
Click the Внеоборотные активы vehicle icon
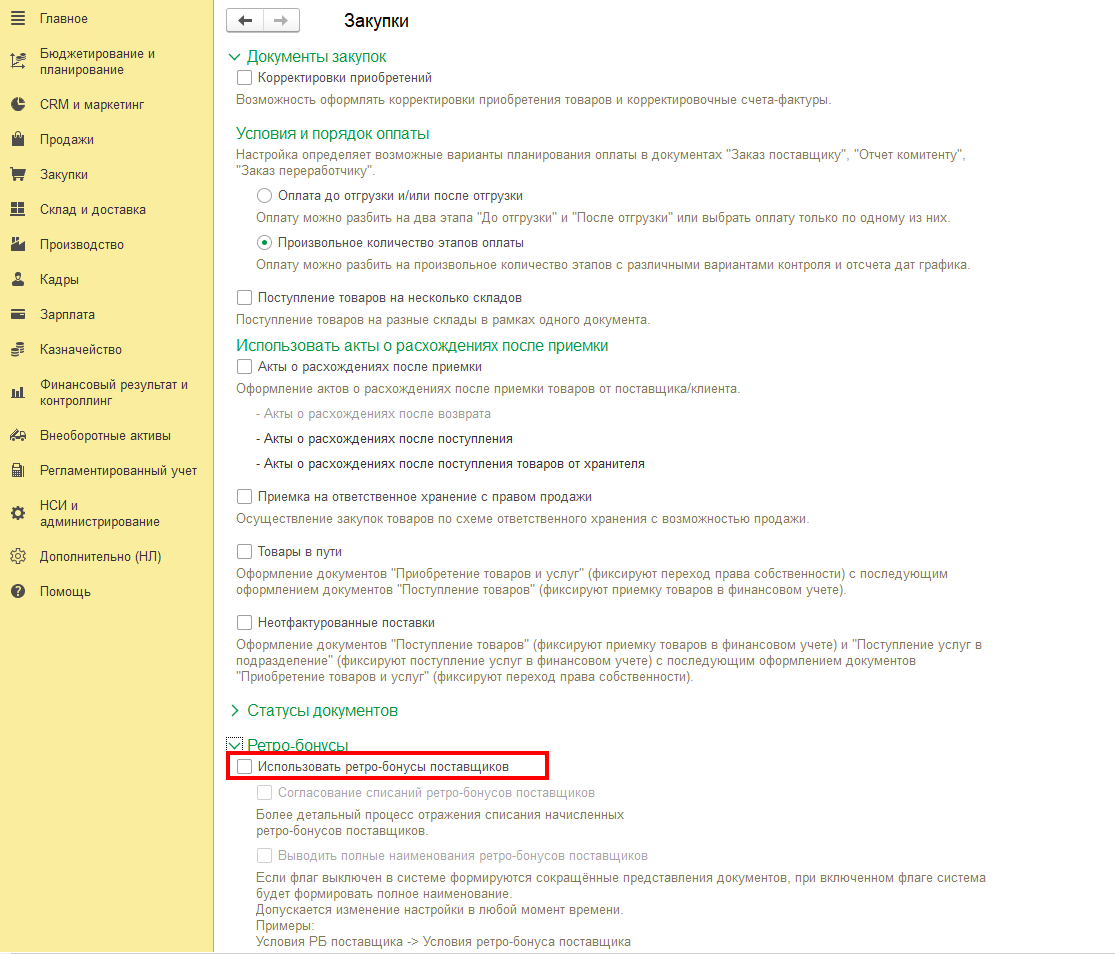[x=18, y=436]
